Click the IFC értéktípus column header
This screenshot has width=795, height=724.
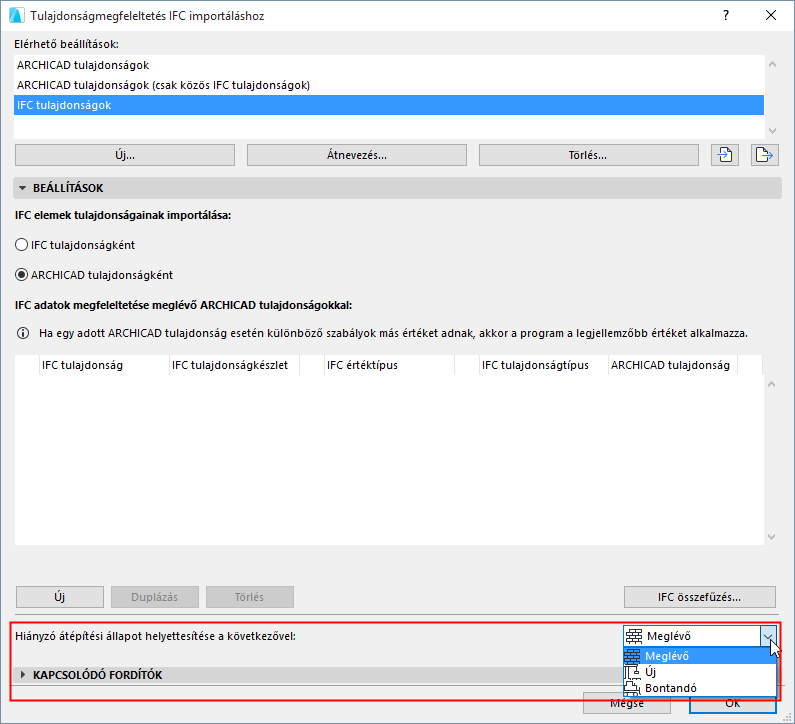click(389, 365)
